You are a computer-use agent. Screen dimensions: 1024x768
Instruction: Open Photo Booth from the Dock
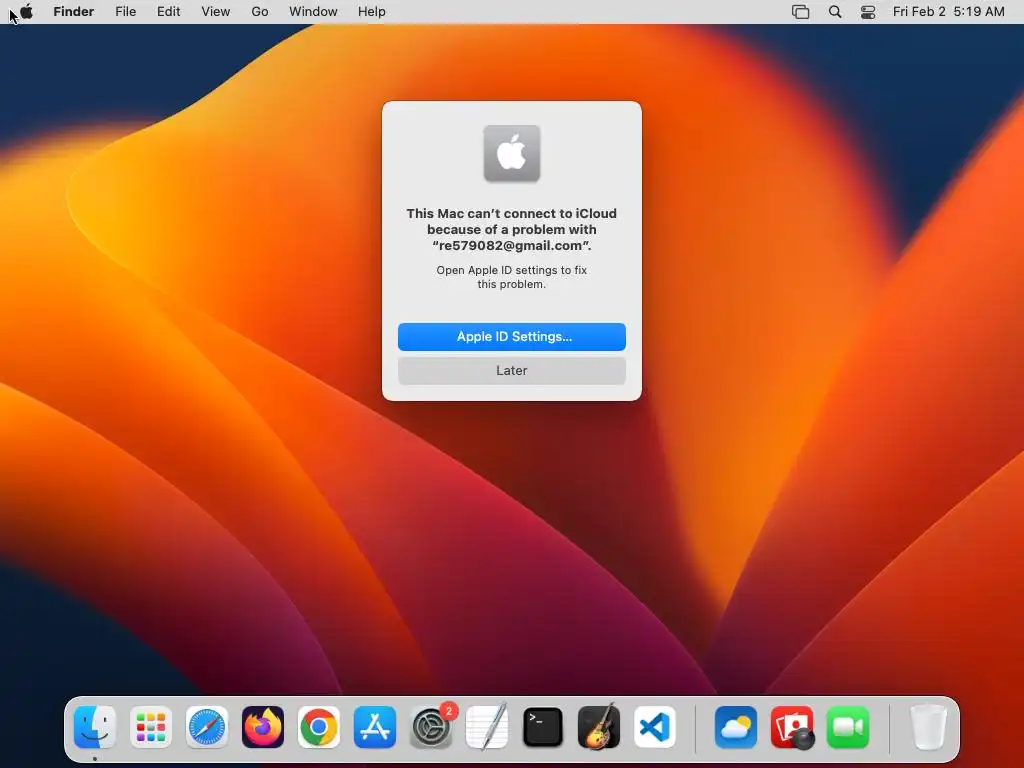point(792,728)
